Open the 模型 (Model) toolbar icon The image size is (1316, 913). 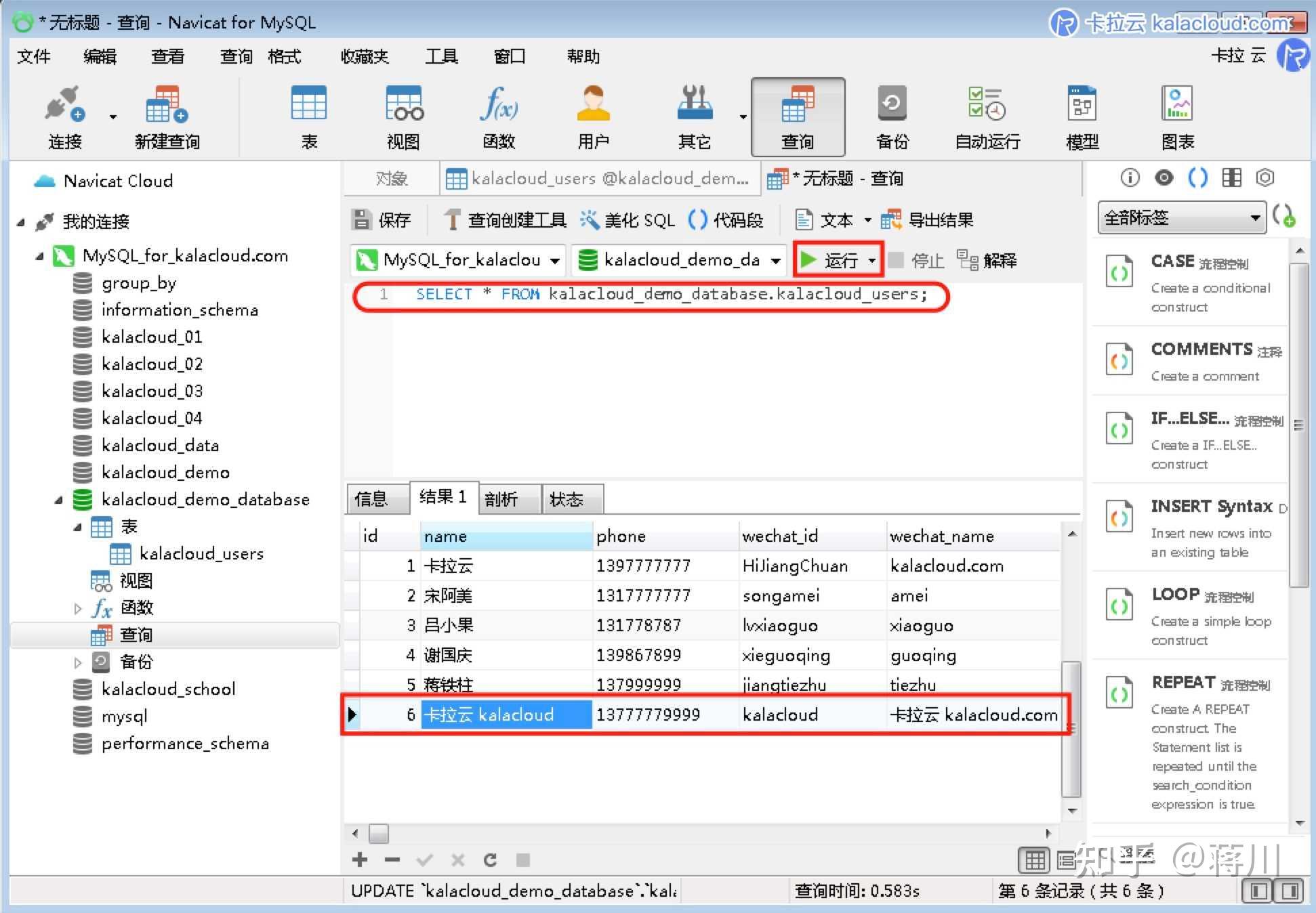click(1080, 115)
